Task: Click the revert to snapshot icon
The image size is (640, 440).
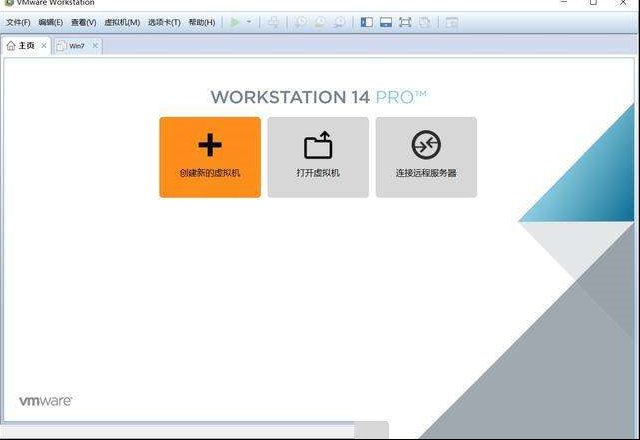Action: (x=320, y=22)
